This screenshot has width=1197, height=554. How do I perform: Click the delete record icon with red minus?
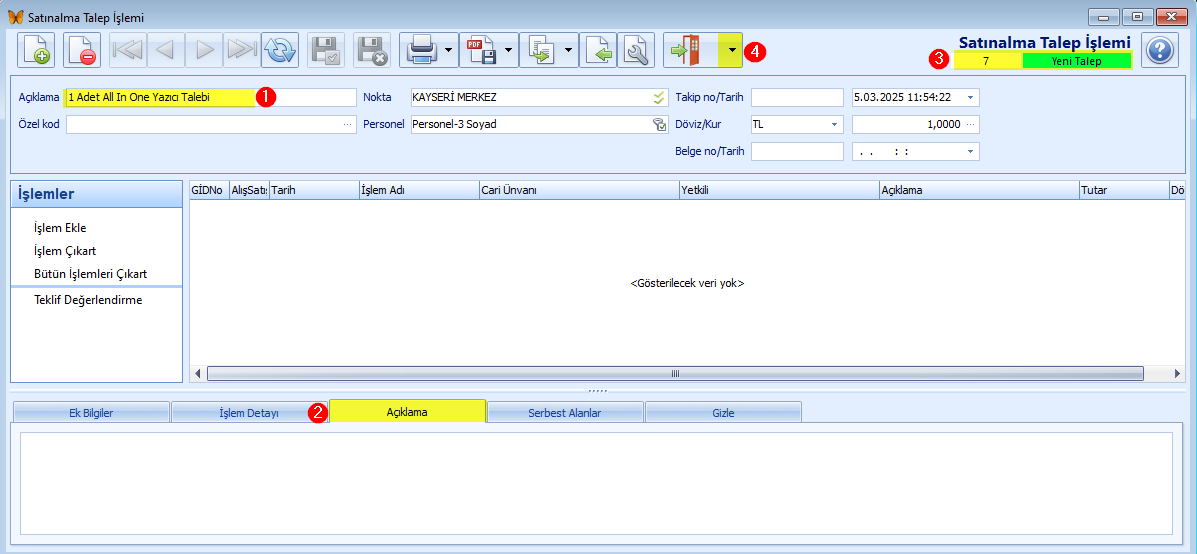pos(82,50)
